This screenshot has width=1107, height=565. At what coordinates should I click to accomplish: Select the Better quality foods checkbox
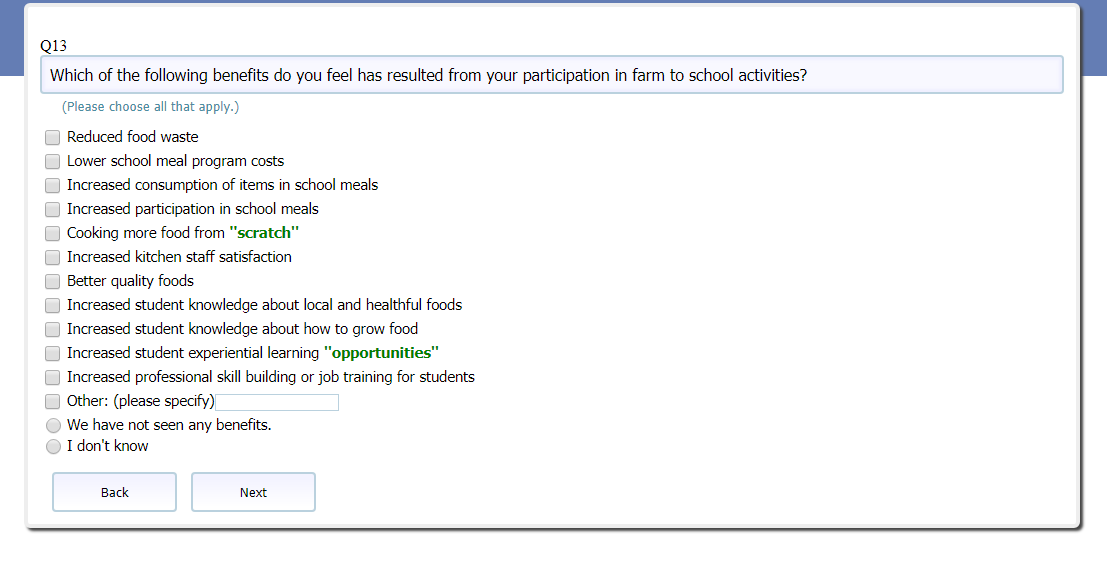coord(53,281)
